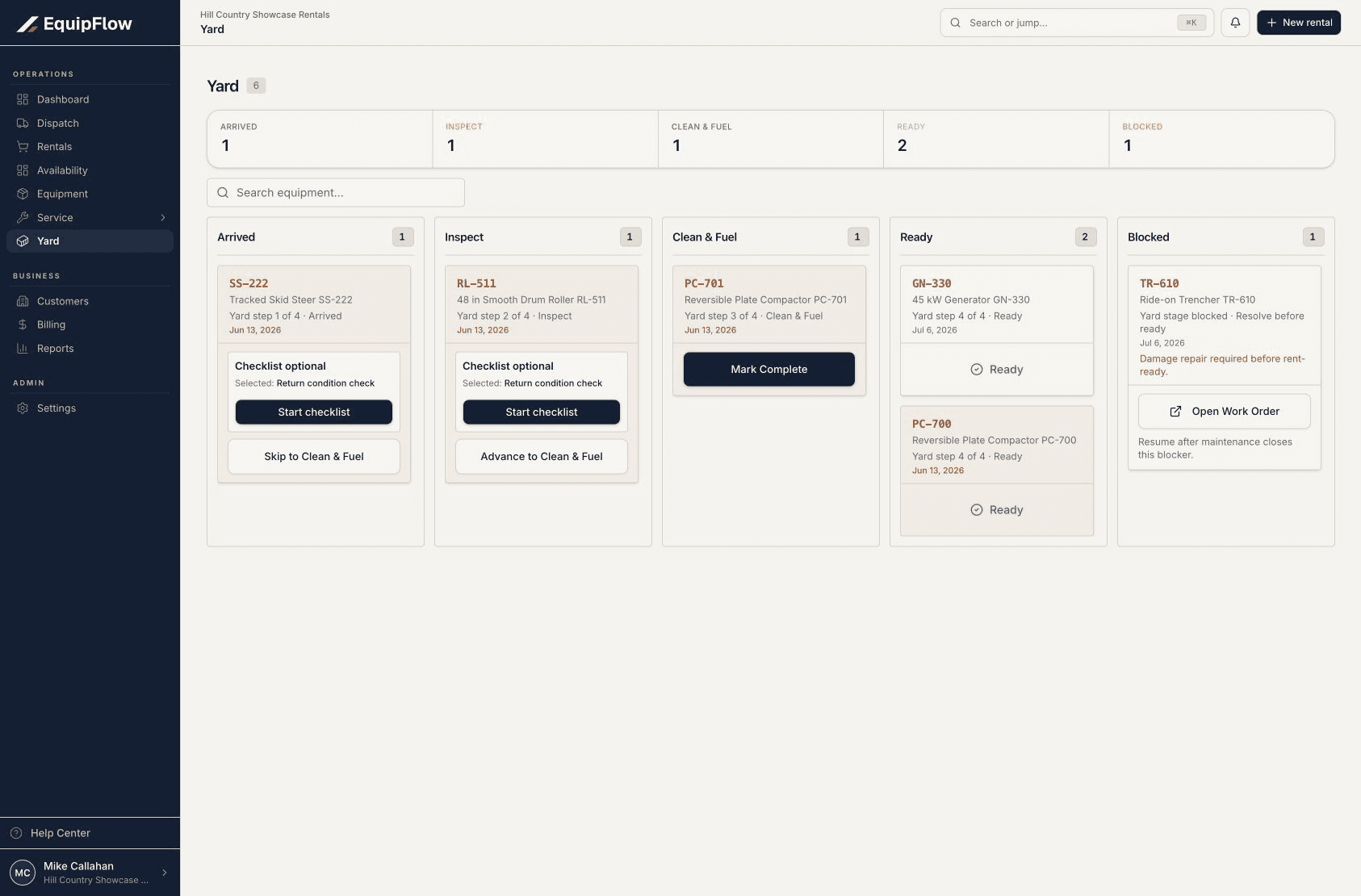1361x896 pixels.
Task: Select the Blocked summary tile
Action: coord(1221,139)
